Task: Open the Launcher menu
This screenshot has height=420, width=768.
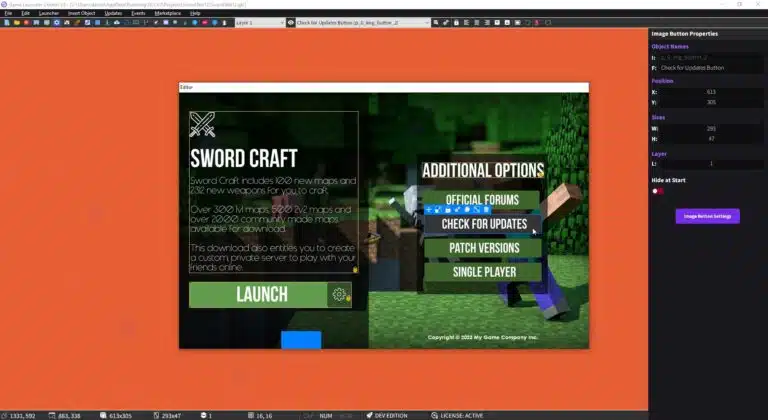Action: click(48, 13)
